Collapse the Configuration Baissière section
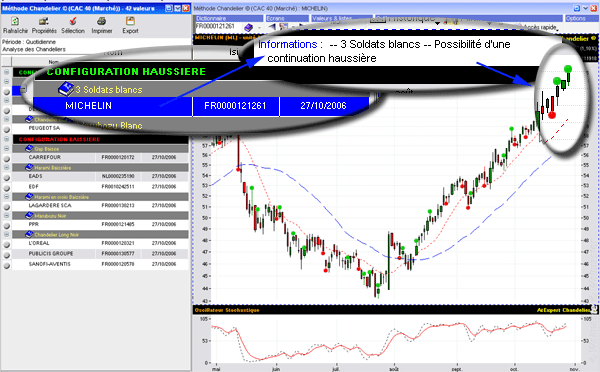This screenshot has height=372, width=600. coord(7,139)
